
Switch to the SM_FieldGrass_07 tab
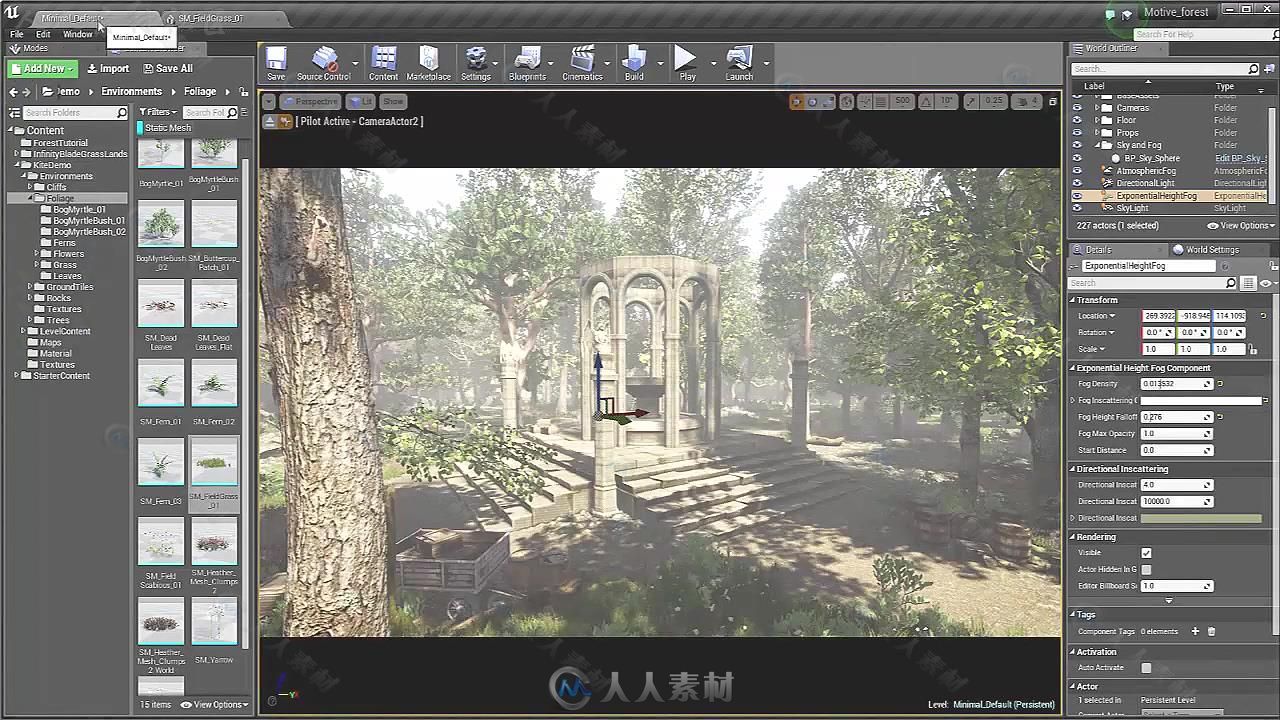click(x=210, y=18)
